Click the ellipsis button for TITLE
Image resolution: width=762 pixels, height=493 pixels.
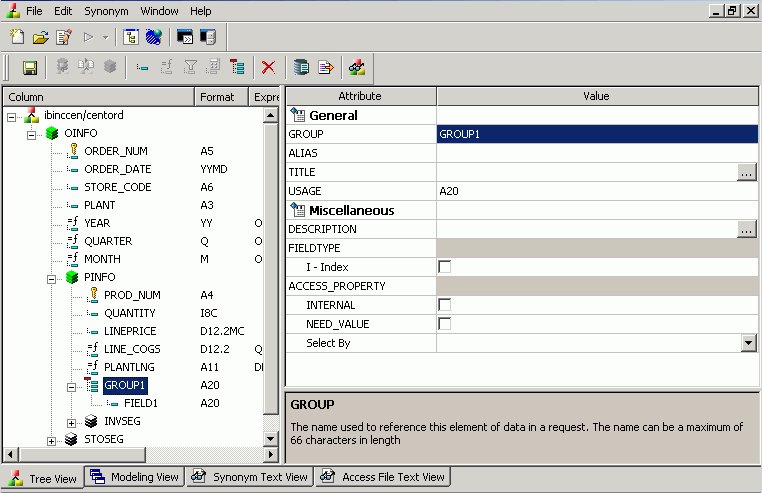[x=746, y=172]
